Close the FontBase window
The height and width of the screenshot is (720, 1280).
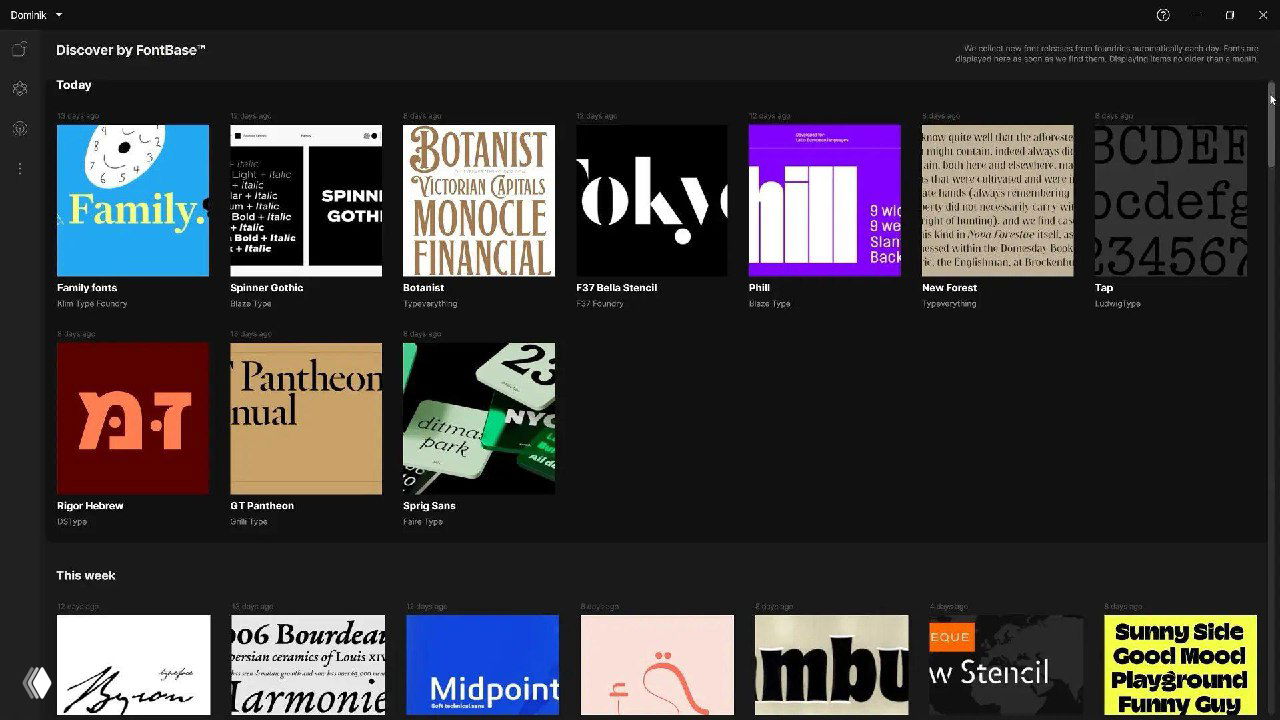pos(1263,15)
